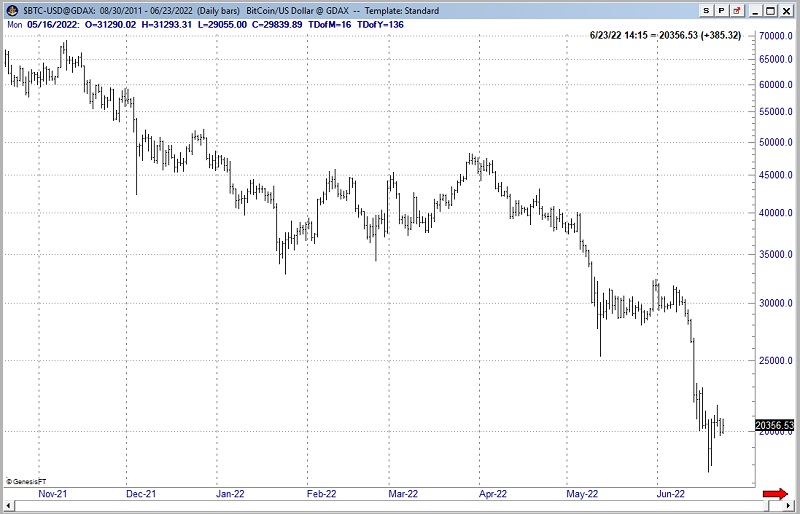800x514 pixels.
Task: Click the P button in title bar
Action: pyautogui.click(x=721, y=9)
